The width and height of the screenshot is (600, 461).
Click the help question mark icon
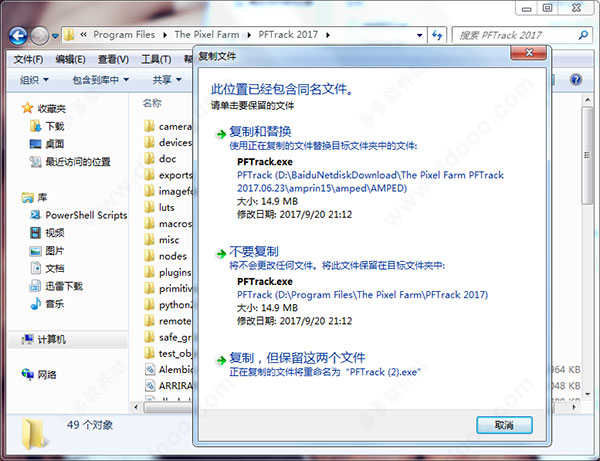point(578,79)
